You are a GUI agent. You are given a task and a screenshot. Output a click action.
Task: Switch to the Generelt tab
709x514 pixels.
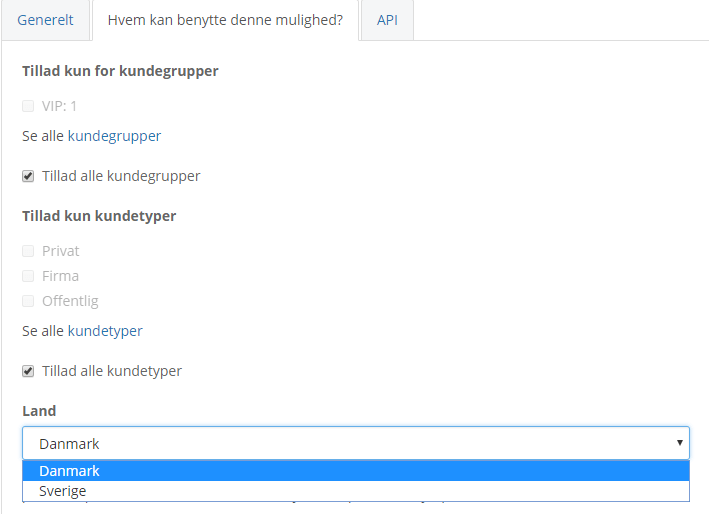point(45,20)
